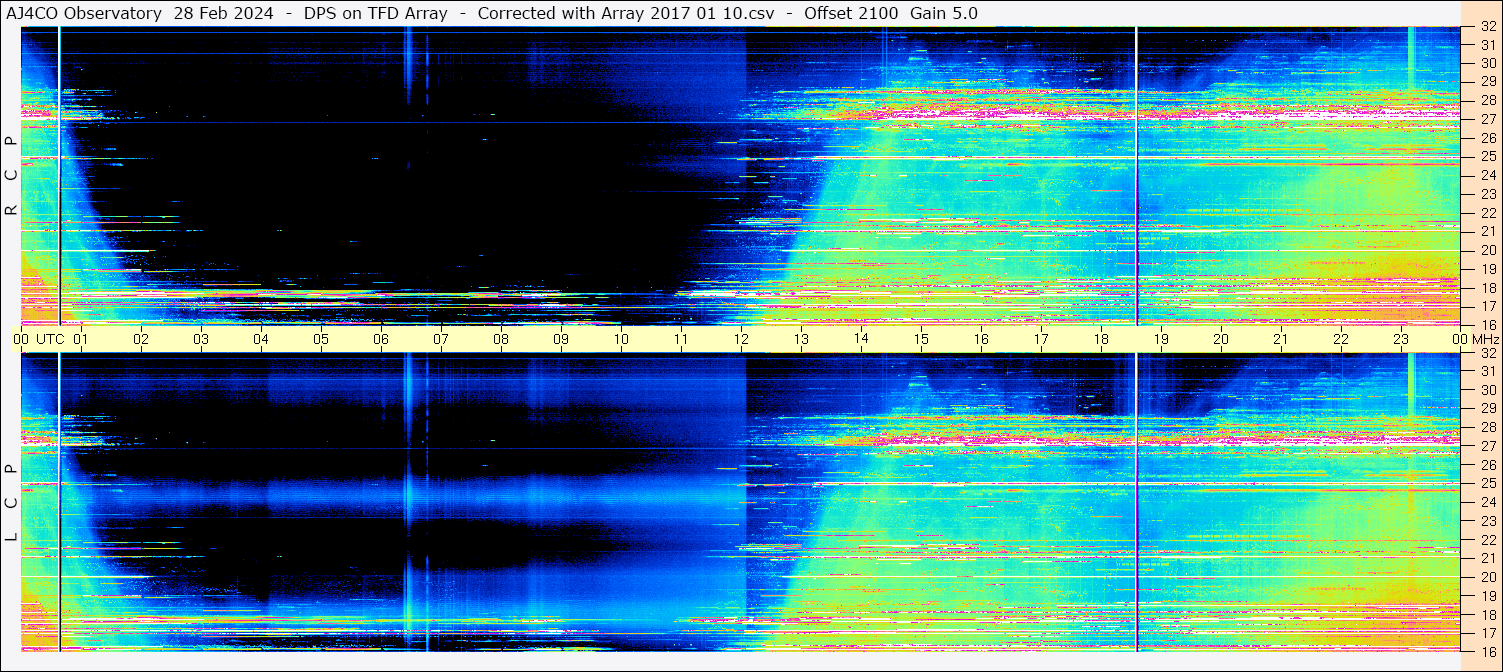Select the 03 hour tick label
Image resolution: width=1503 pixels, height=672 pixels.
tap(201, 339)
